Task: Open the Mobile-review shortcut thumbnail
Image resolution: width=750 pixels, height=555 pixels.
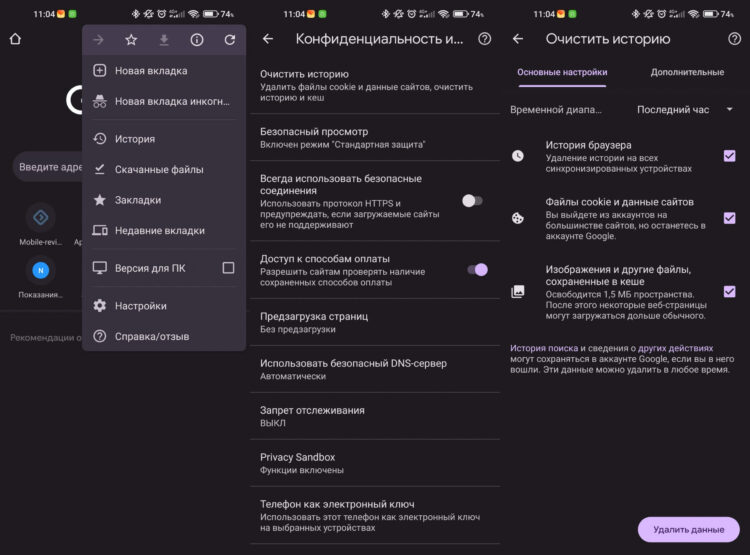Action: (x=41, y=218)
